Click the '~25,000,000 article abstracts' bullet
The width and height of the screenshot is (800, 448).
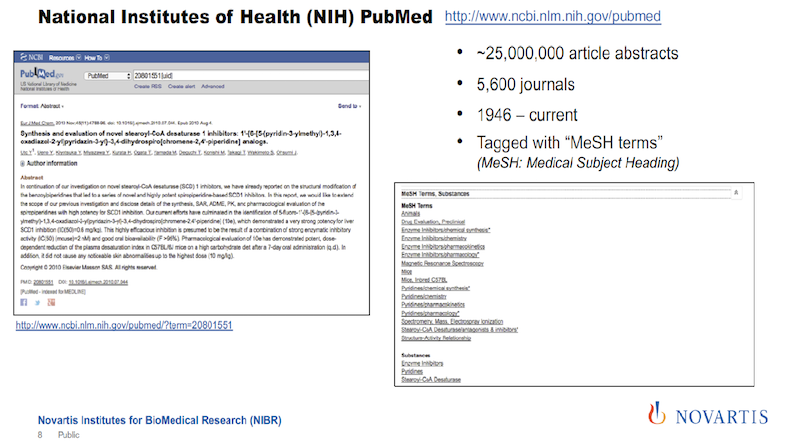coord(577,53)
